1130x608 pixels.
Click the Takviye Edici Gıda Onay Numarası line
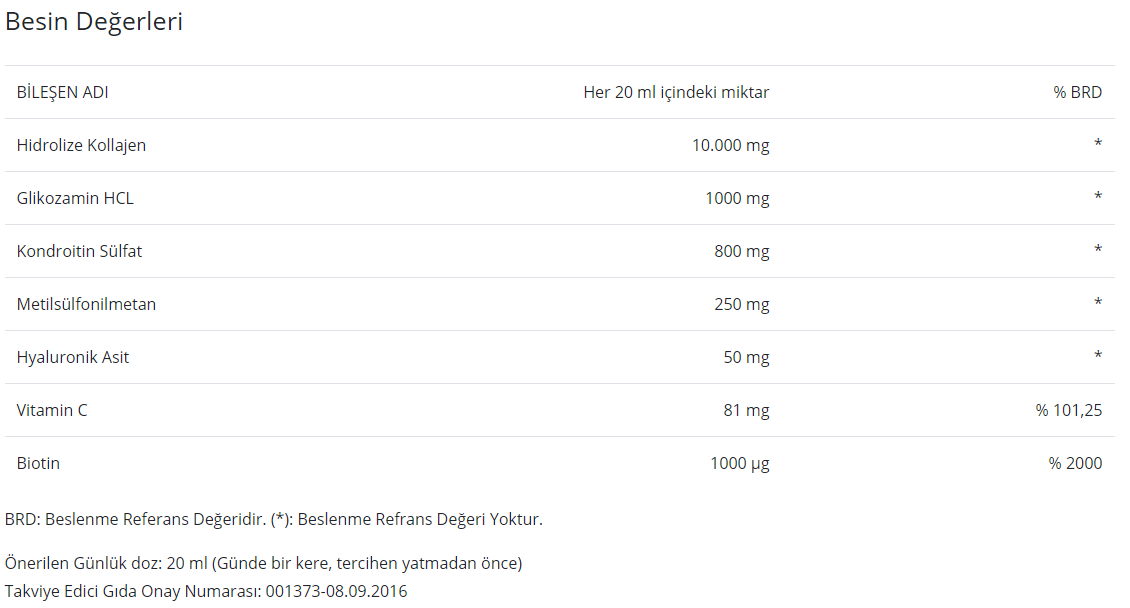(206, 591)
